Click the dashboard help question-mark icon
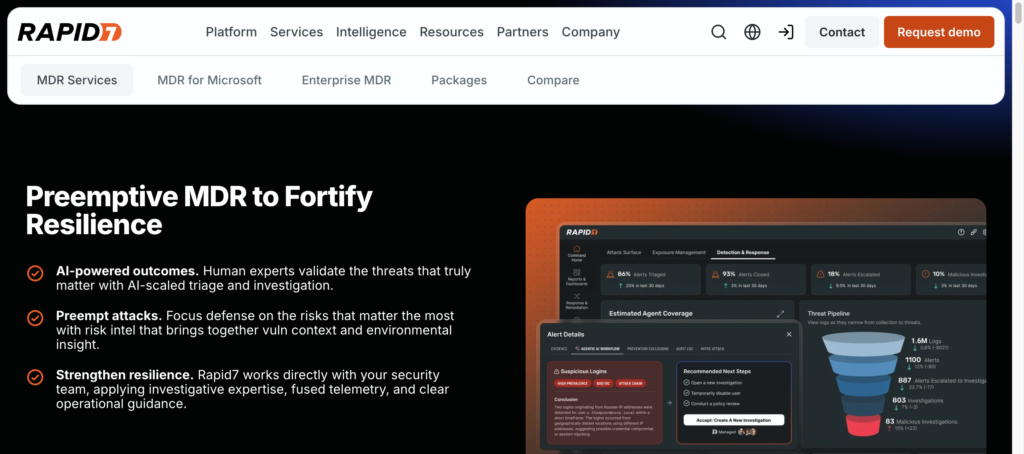The height and width of the screenshot is (454, 1024). coord(961,232)
